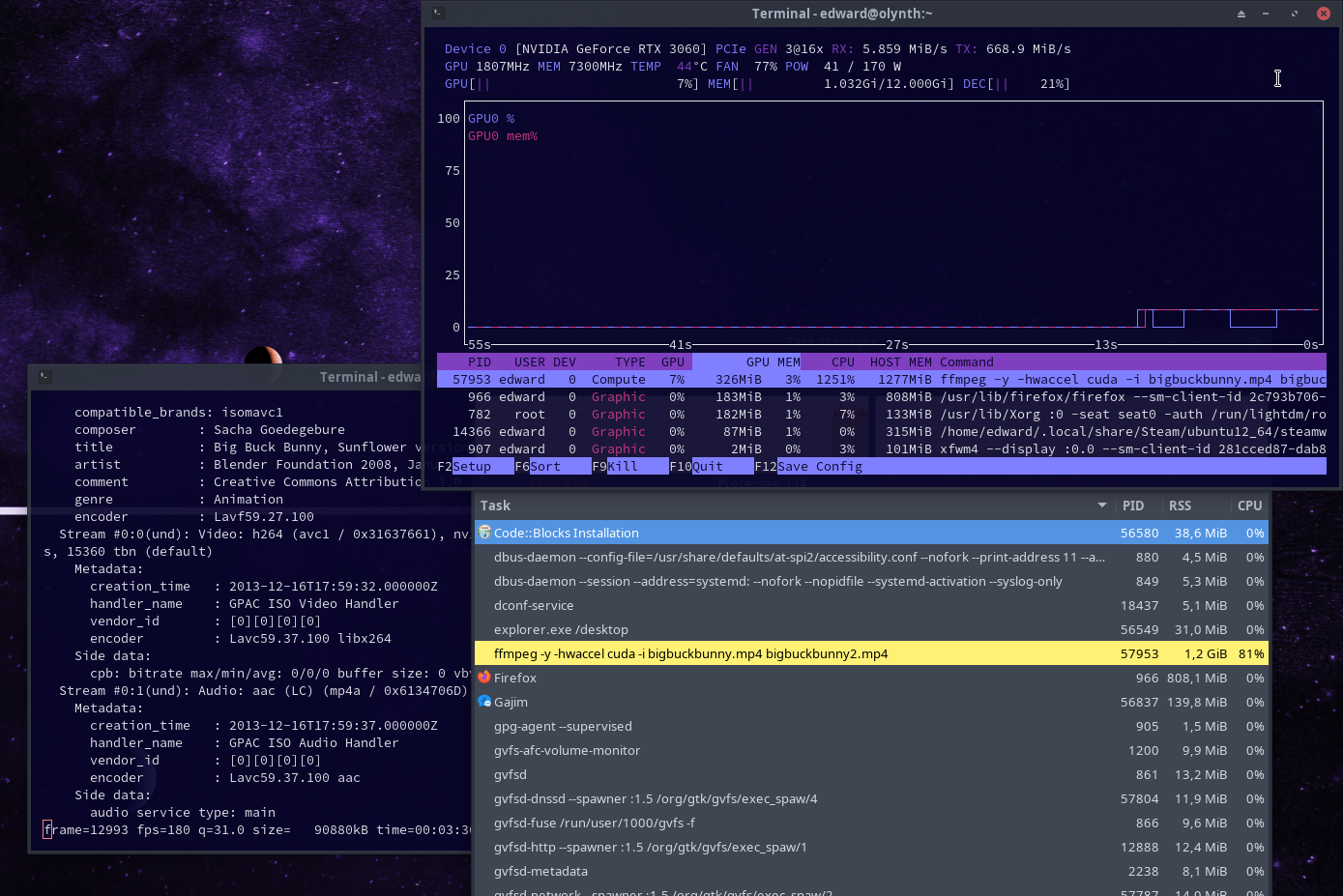Click the Terminal icon on the nvtop window titlebar
This screenshot has height=896, width=1343.
click(438, 13)
